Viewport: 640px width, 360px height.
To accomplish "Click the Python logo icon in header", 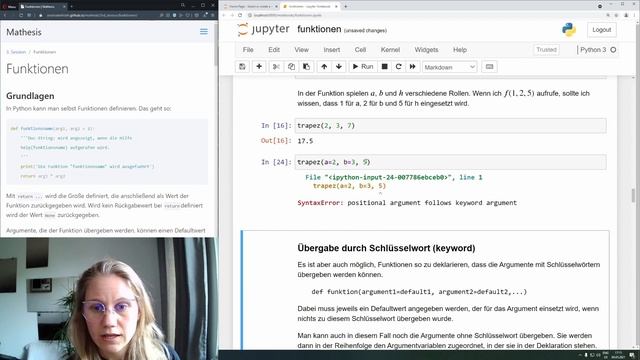I will point(569,29).
